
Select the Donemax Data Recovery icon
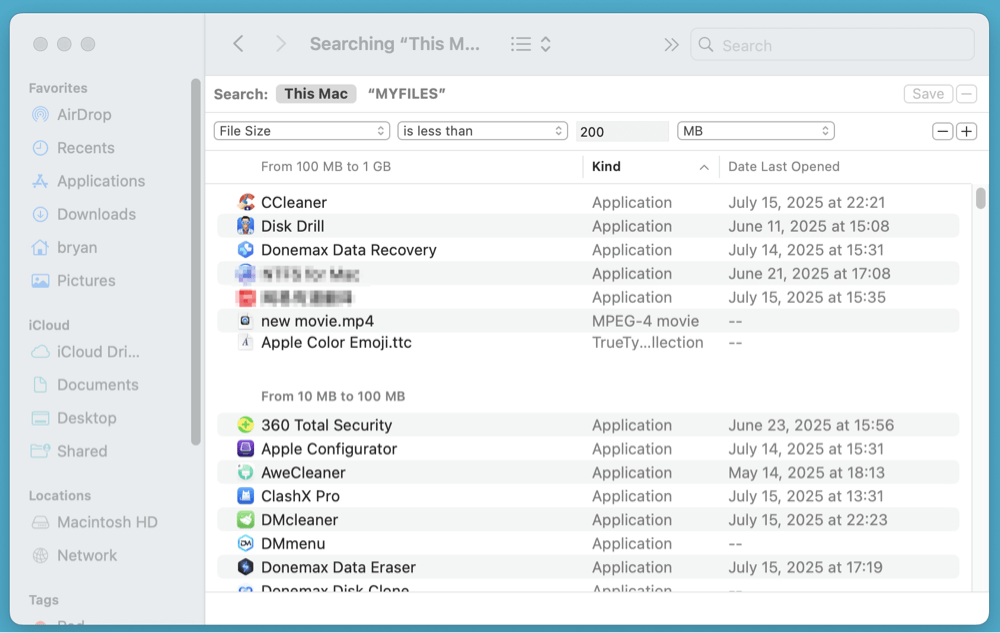(245, 250)
